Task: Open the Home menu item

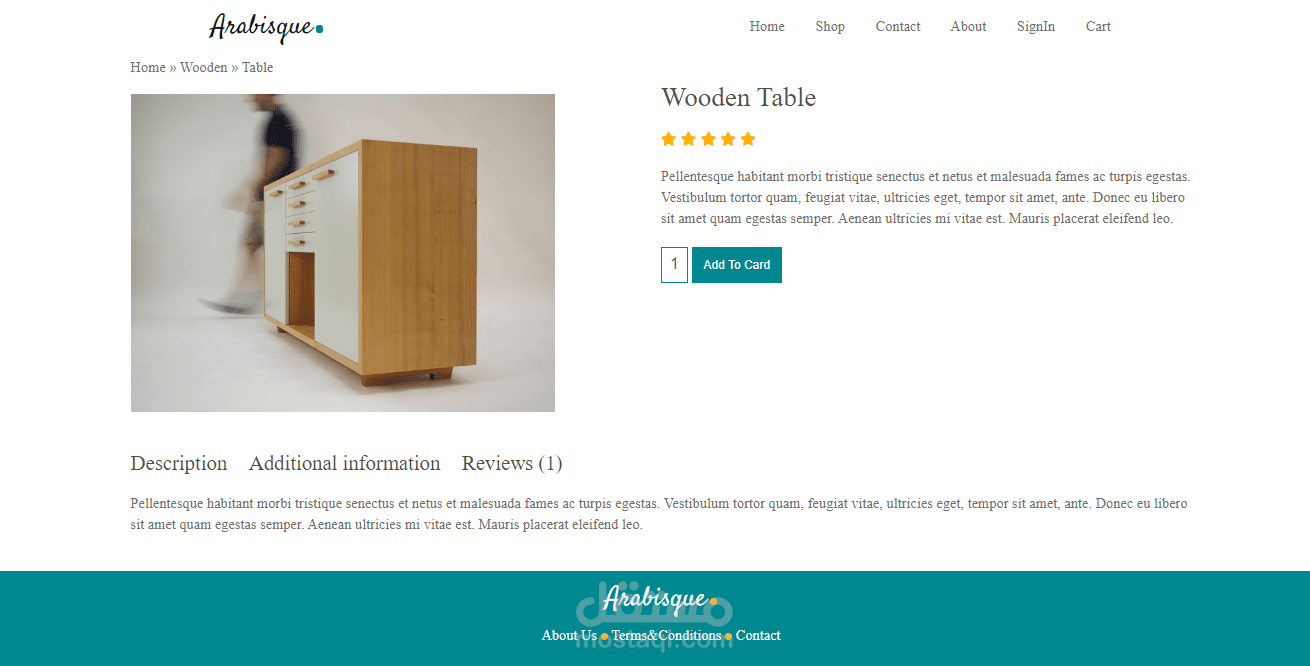Action: coord(767,27)
